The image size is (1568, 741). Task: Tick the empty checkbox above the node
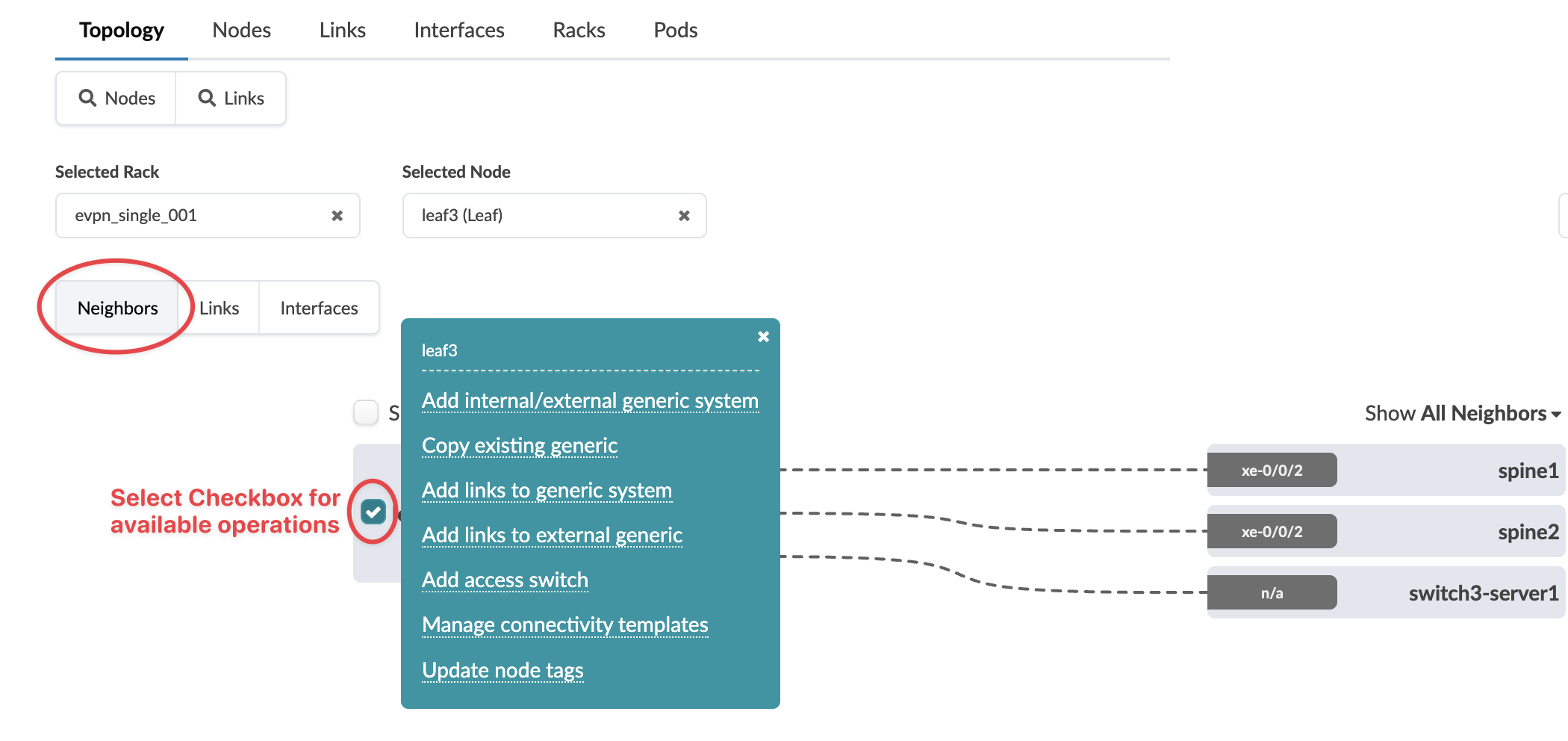coord(366,412)
